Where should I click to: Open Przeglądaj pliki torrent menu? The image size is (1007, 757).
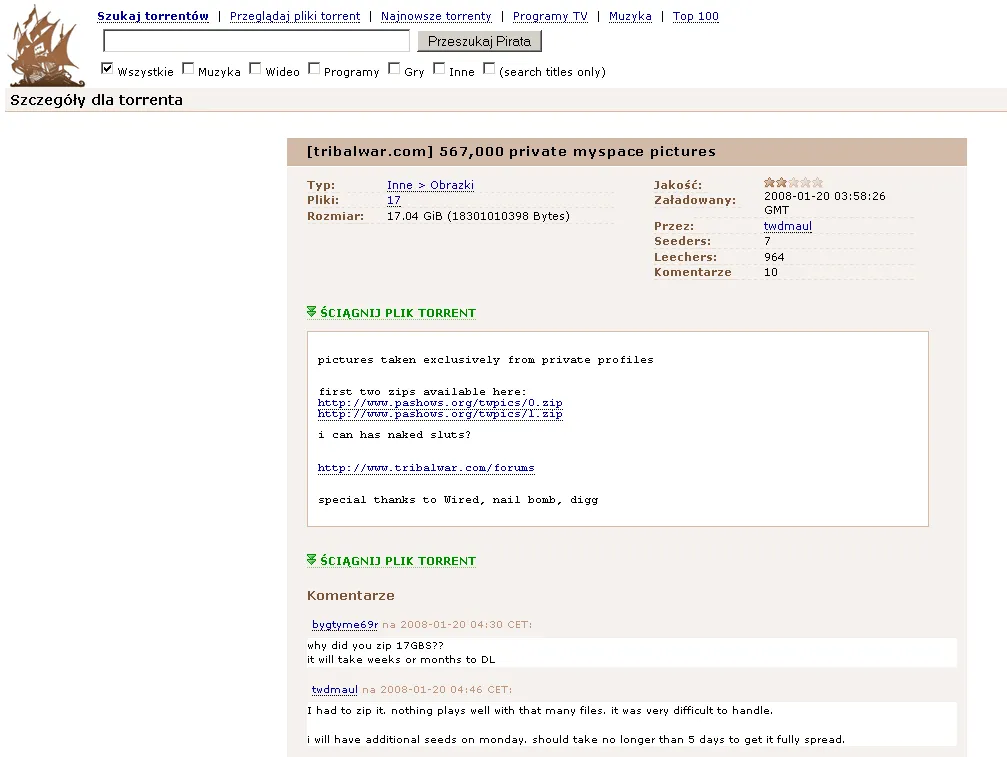pos(295,17)
